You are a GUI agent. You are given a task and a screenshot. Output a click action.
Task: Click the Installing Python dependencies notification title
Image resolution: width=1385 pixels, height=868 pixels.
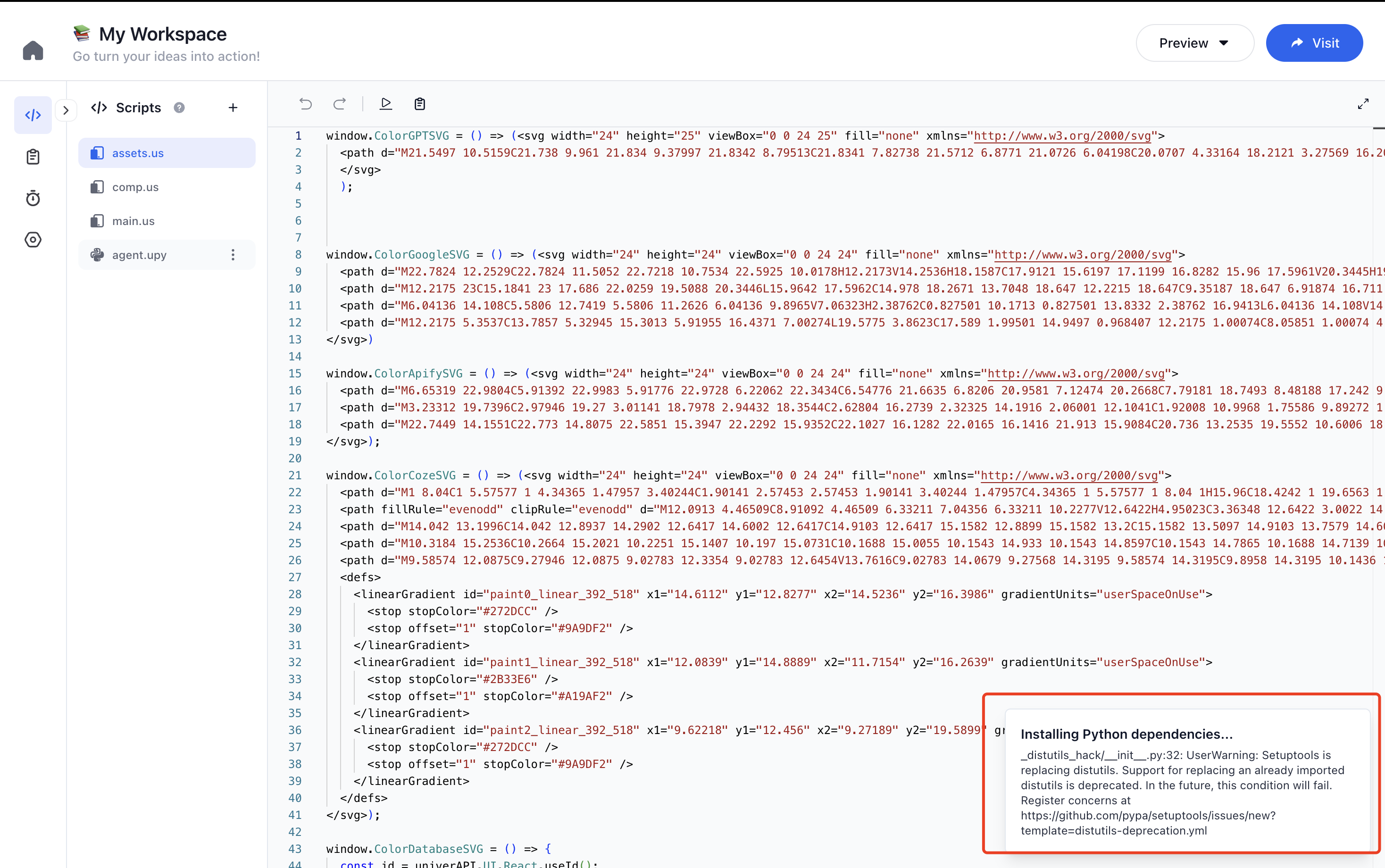tap(1126, 734)
